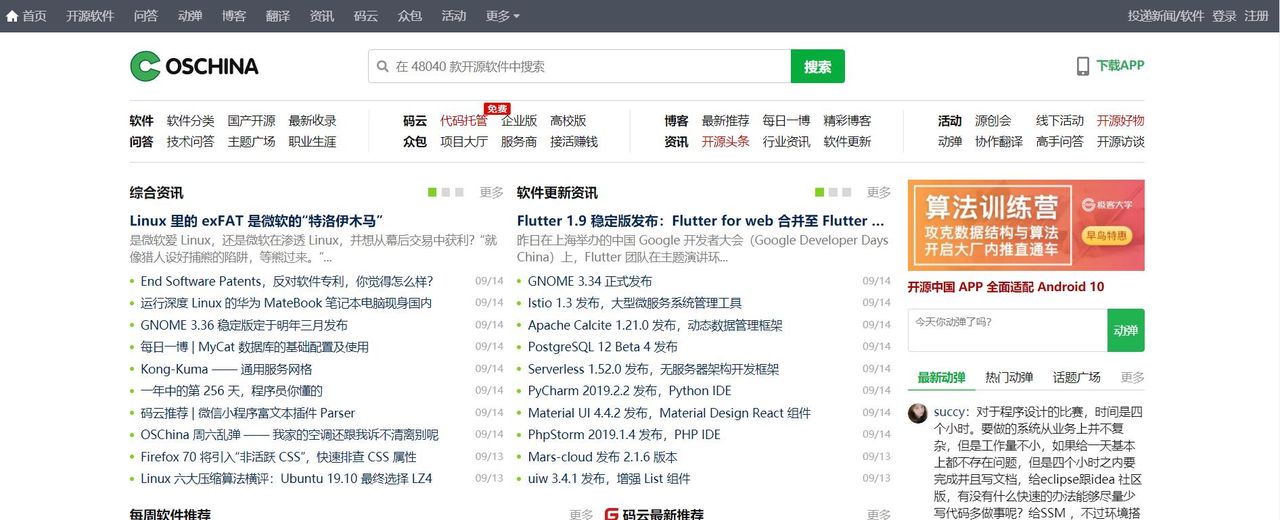
Task: Open 开源软件 in the top bar
Action: pos(90,16)
